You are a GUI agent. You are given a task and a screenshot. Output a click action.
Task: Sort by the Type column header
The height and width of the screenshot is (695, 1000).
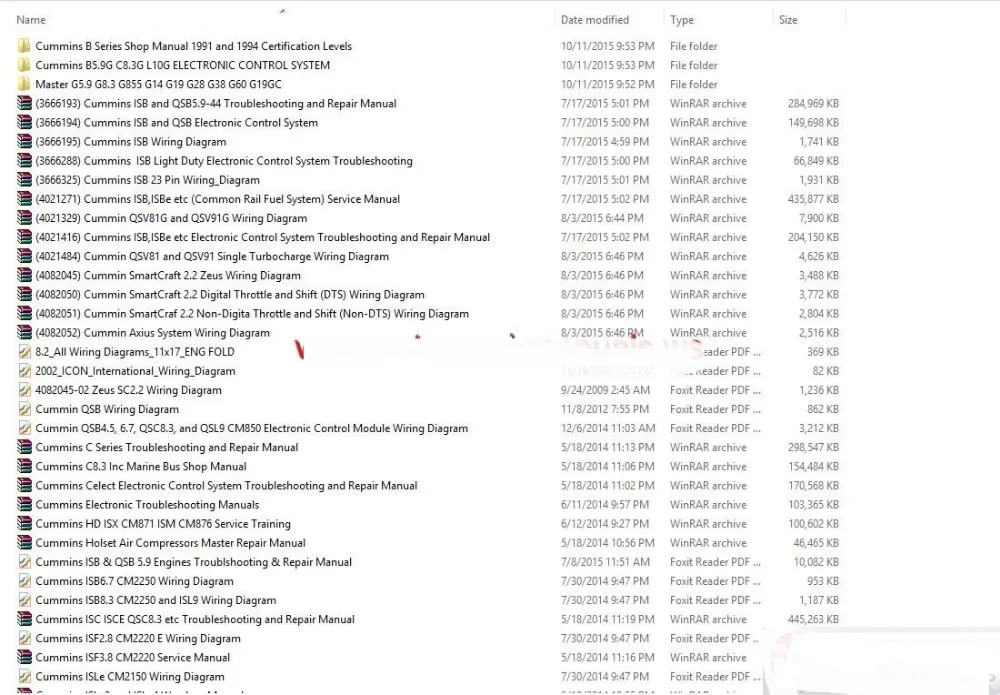tap(682, 20)
